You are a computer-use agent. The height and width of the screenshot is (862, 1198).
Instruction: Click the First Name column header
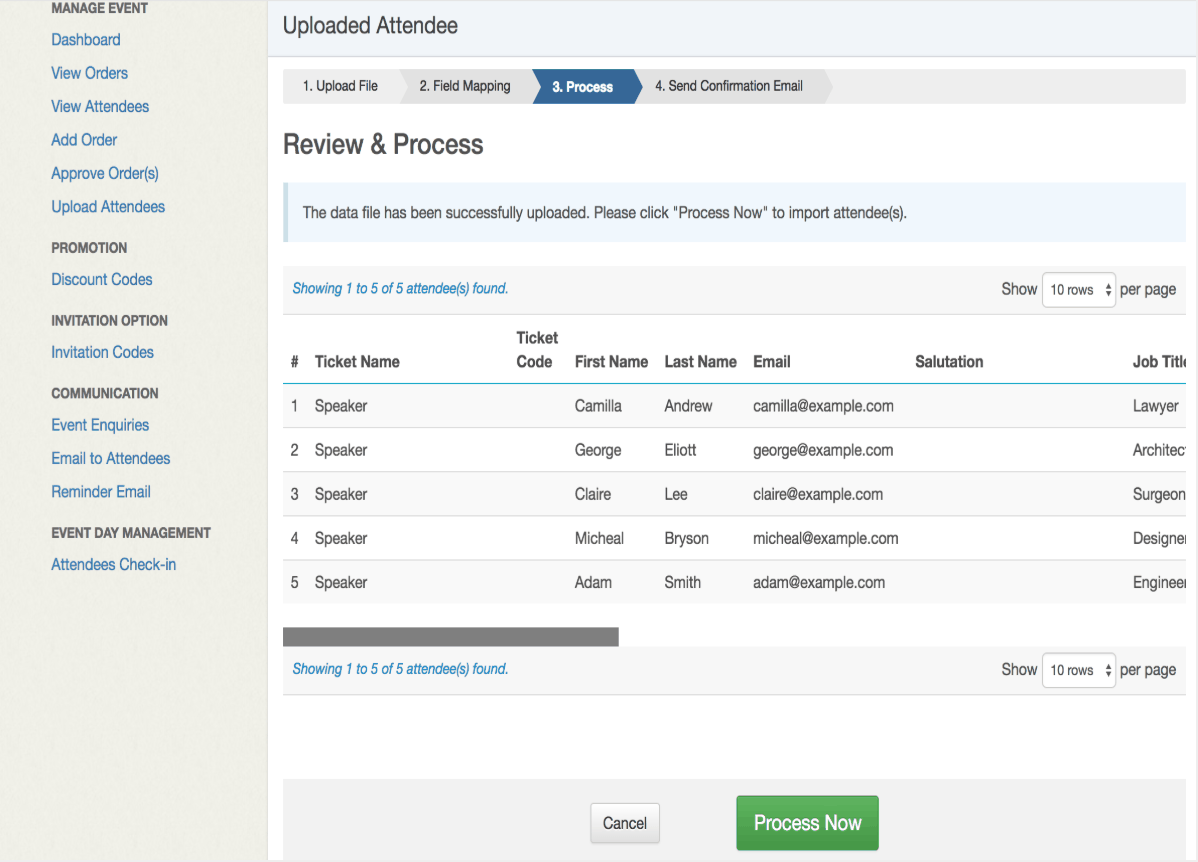(611, 361)
